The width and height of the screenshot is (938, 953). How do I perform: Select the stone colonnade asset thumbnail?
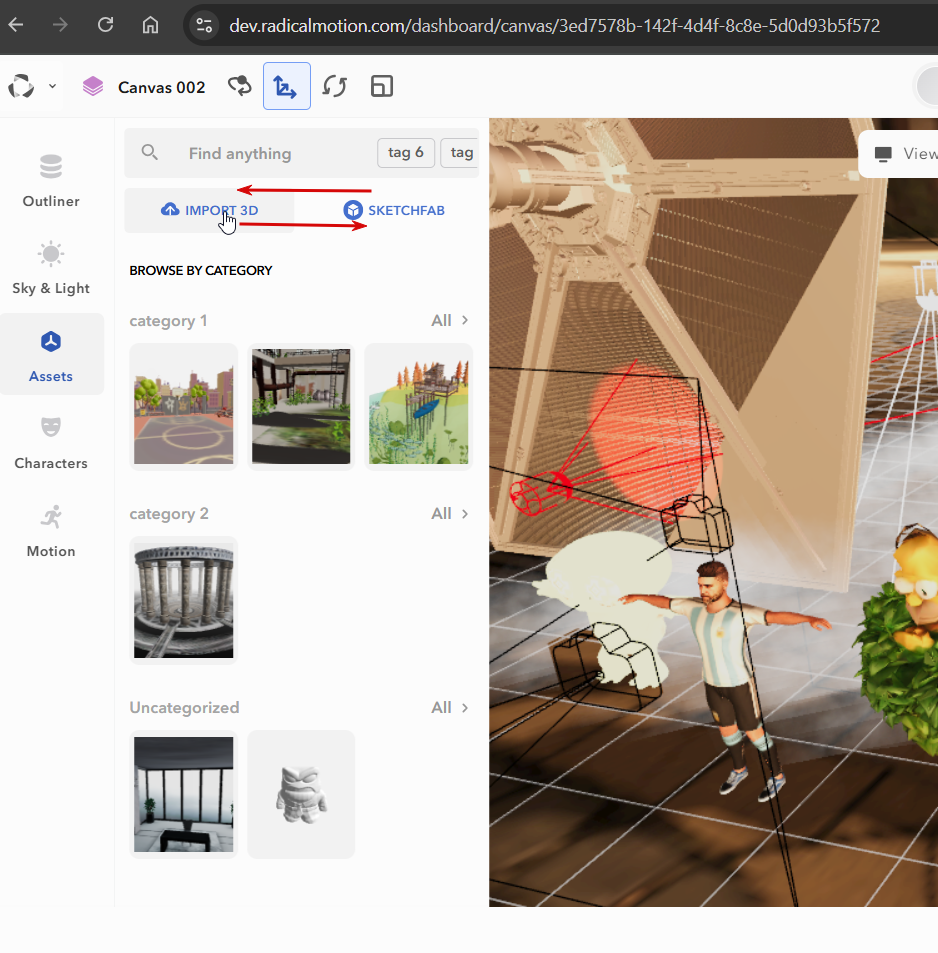(x=184, y=600)
